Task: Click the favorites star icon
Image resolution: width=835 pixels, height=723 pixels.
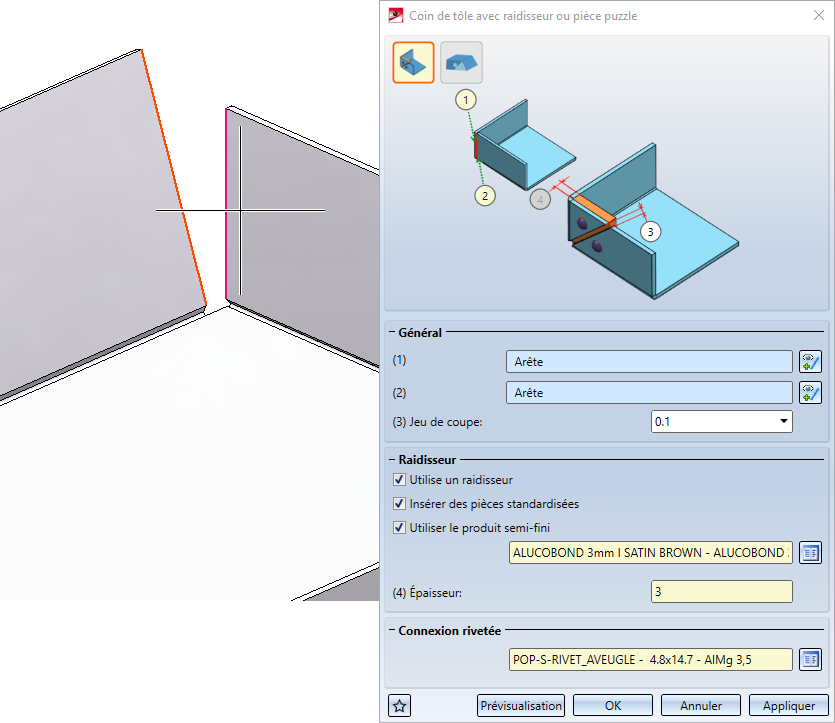Action: 399,706
